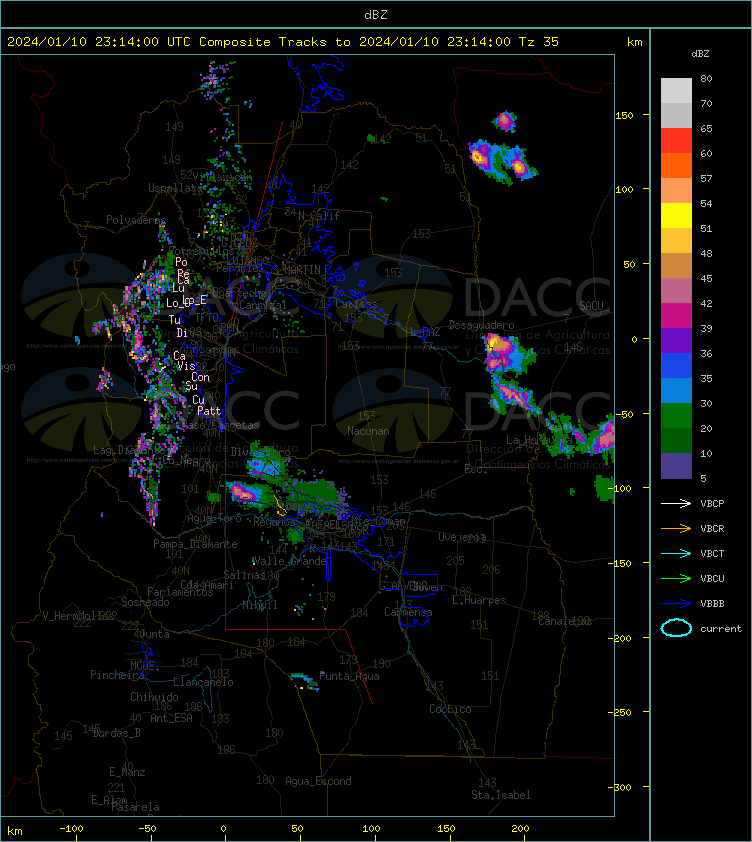Click the 'Polvaderas' place label
This screenshot has height=842, width=752.
pos(136,220)
